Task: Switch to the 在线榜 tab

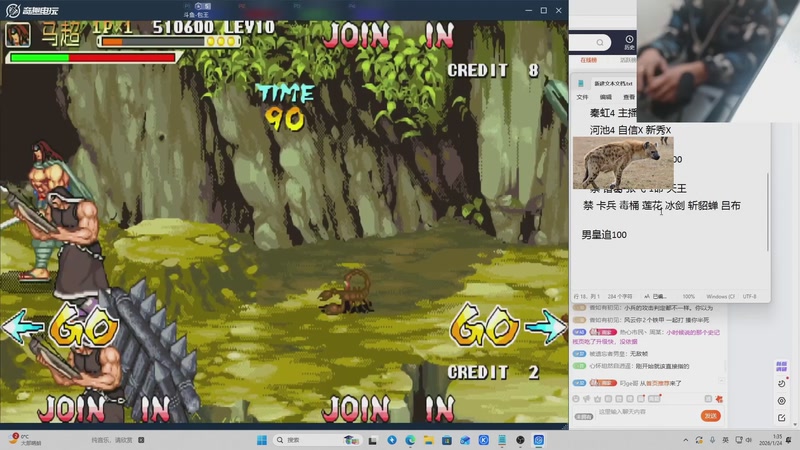Action: tap(588, 60)
